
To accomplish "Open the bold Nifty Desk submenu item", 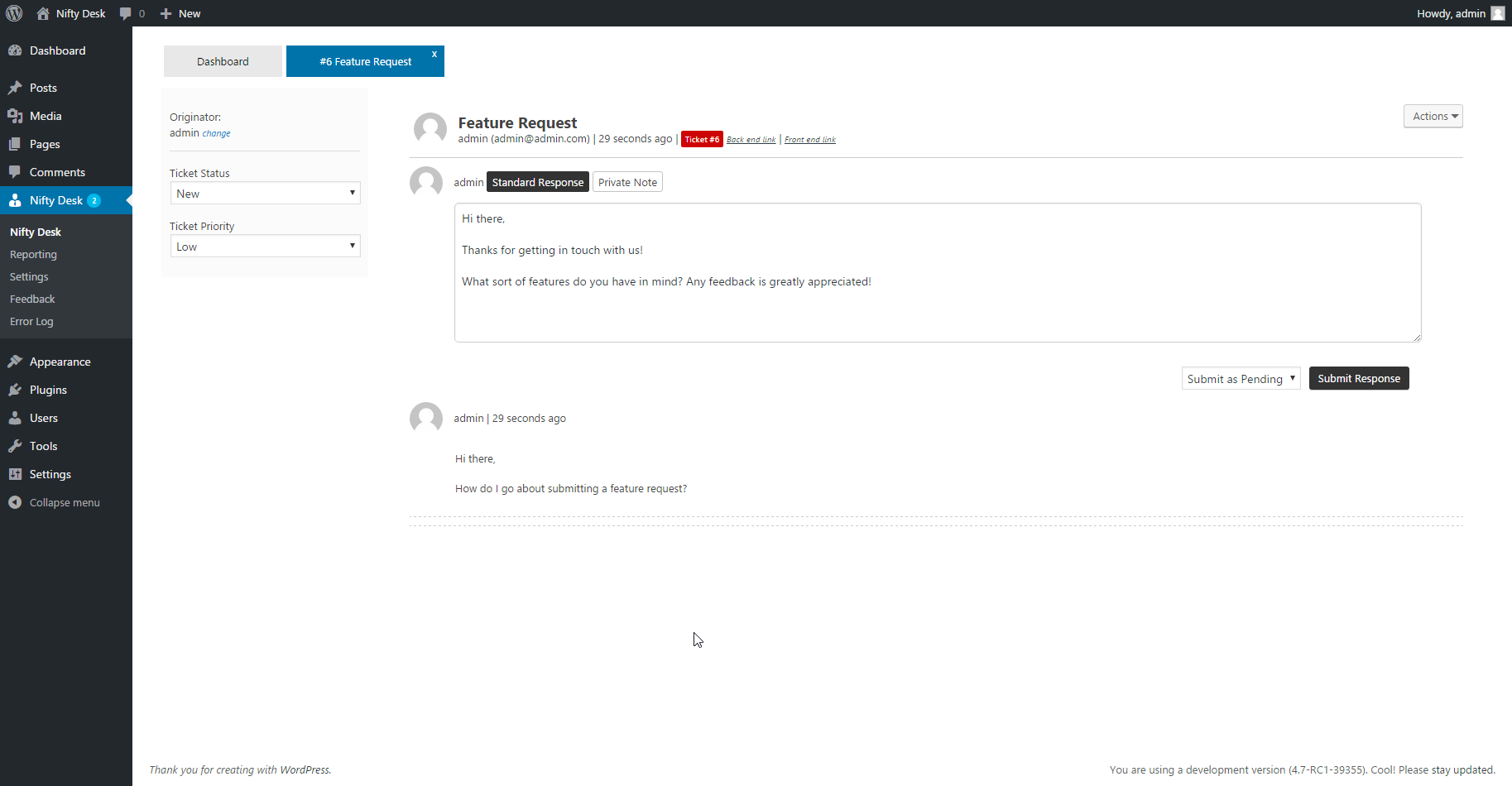I will [x=36, y=232].
